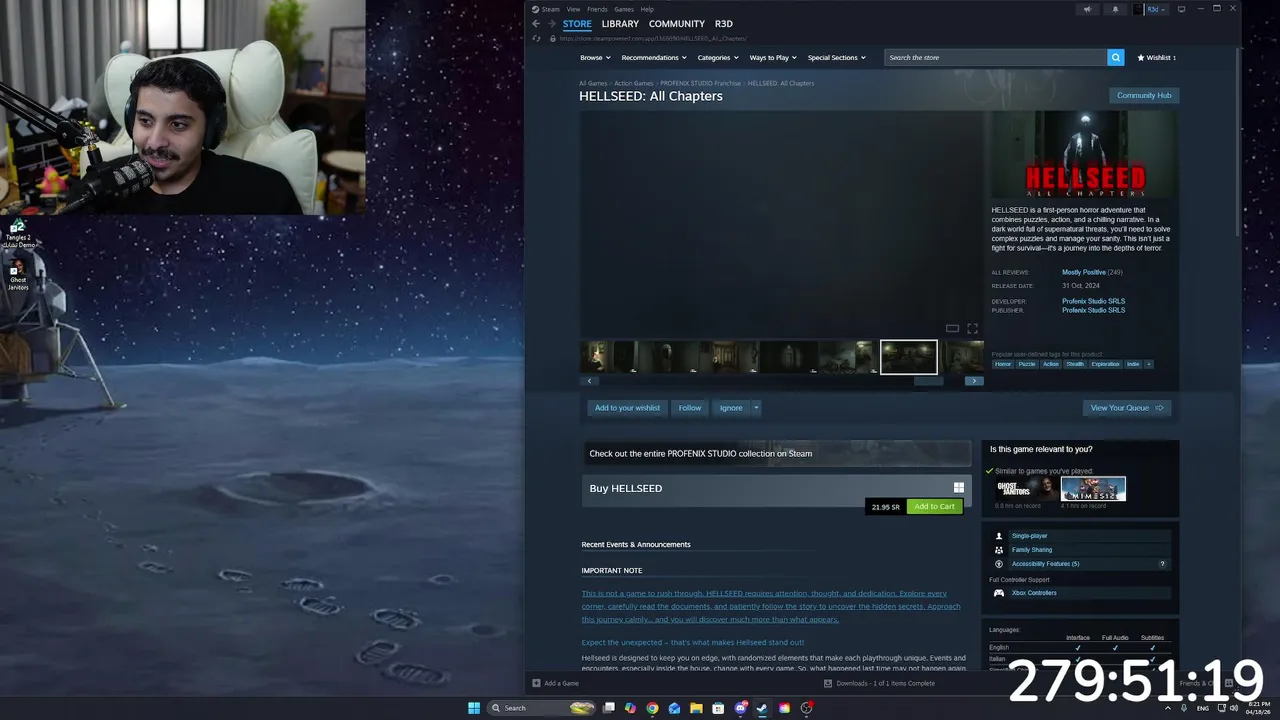The height and width of the screenshot is (720, 1280).
Task: Open Task View on the taskbar
Action: coord(608,708)
